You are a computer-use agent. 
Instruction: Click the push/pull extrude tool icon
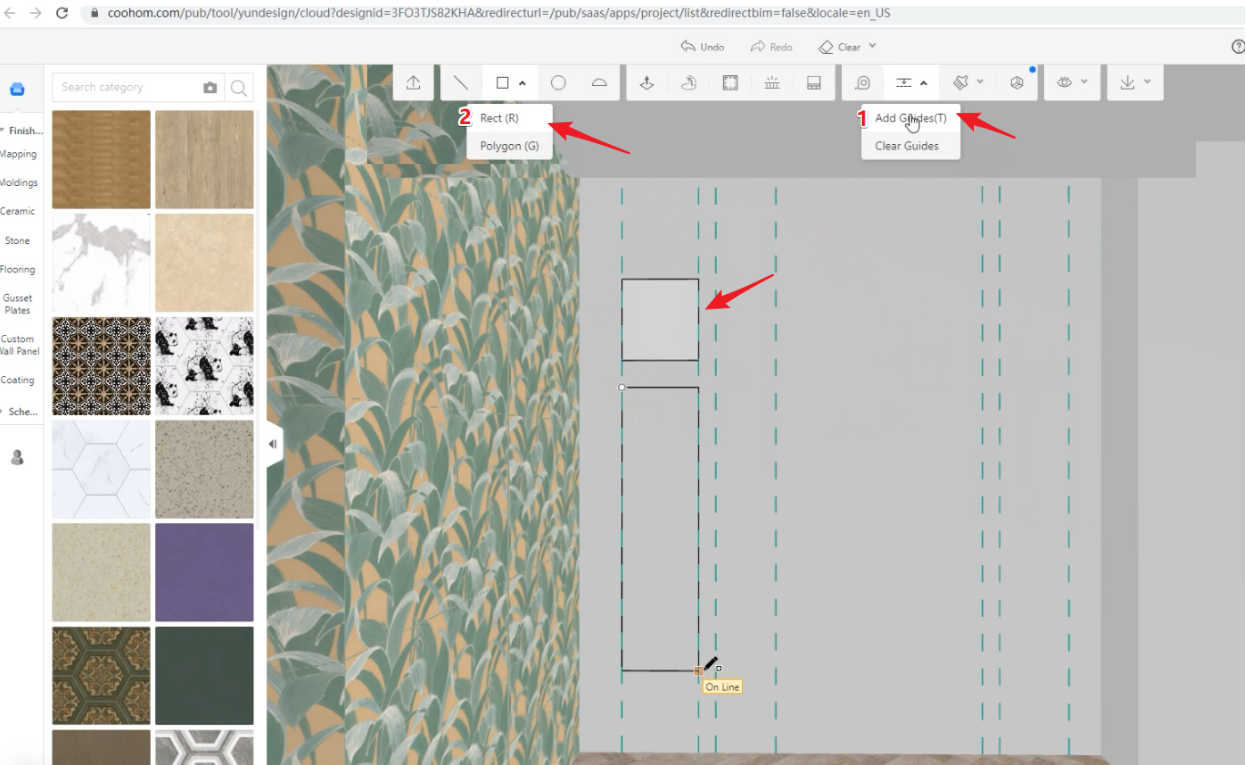[x=647, y=83]
